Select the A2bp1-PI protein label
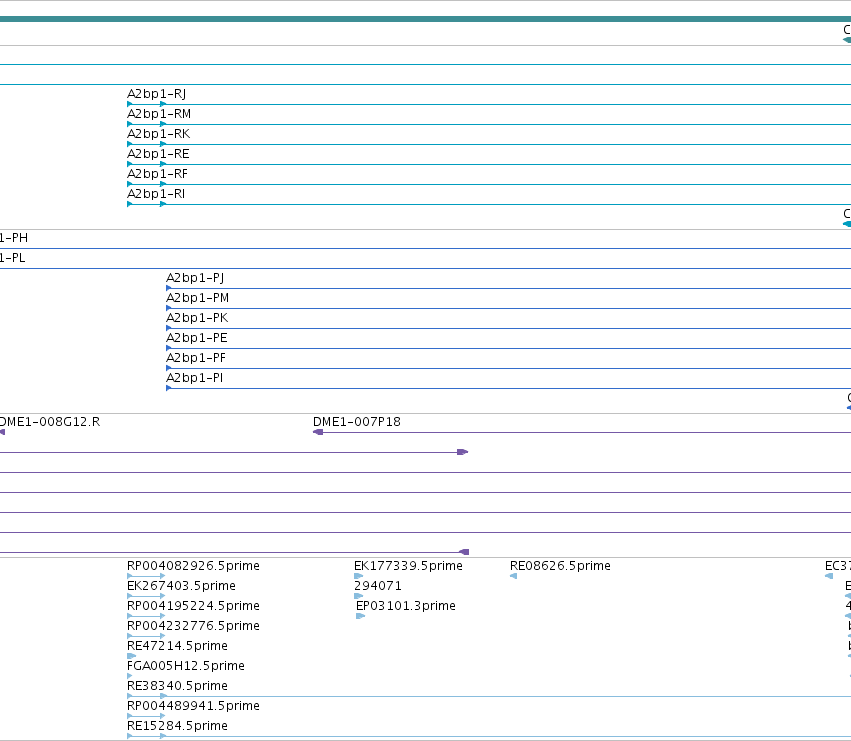Viewport: 851px width, 741px height. 194,378
